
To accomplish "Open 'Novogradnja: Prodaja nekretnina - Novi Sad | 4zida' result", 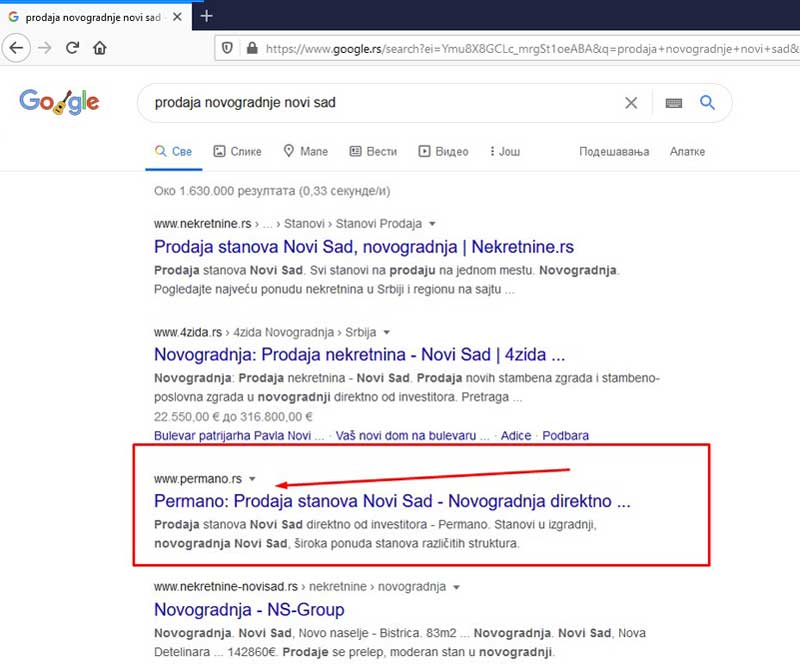I will point(360,355).
